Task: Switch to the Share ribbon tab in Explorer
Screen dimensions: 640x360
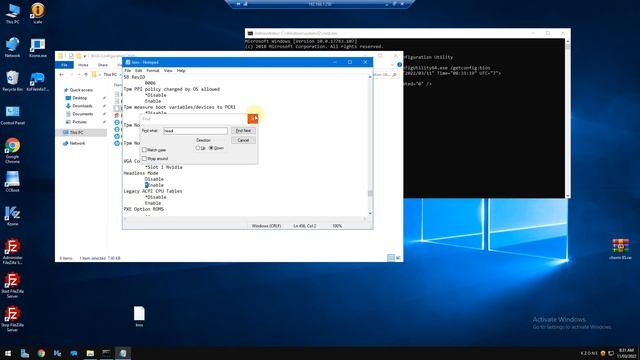Action: (x=103, y=65)
